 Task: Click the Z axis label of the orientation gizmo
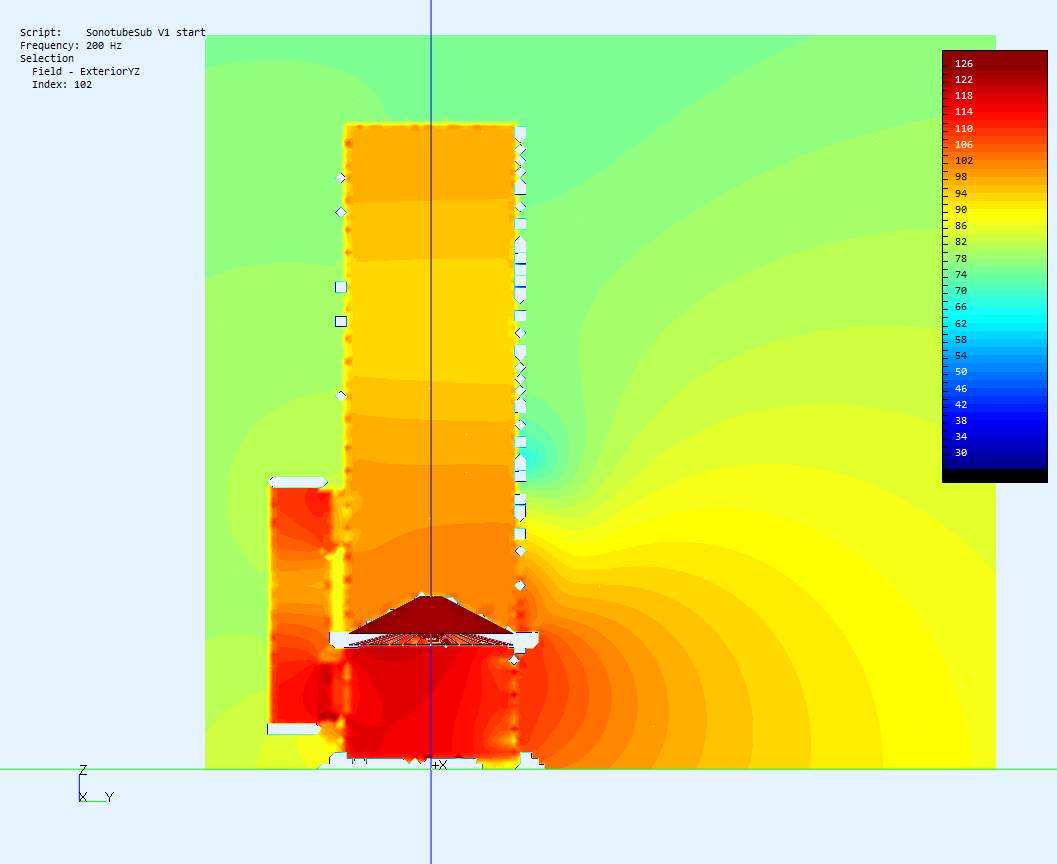pyautogui.click(x=83, y=770)
